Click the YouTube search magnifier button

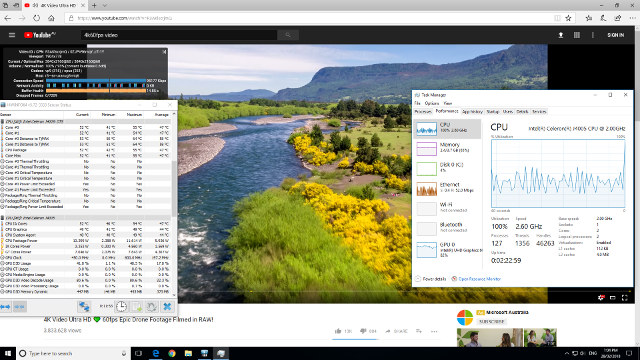tap(288, 35)
